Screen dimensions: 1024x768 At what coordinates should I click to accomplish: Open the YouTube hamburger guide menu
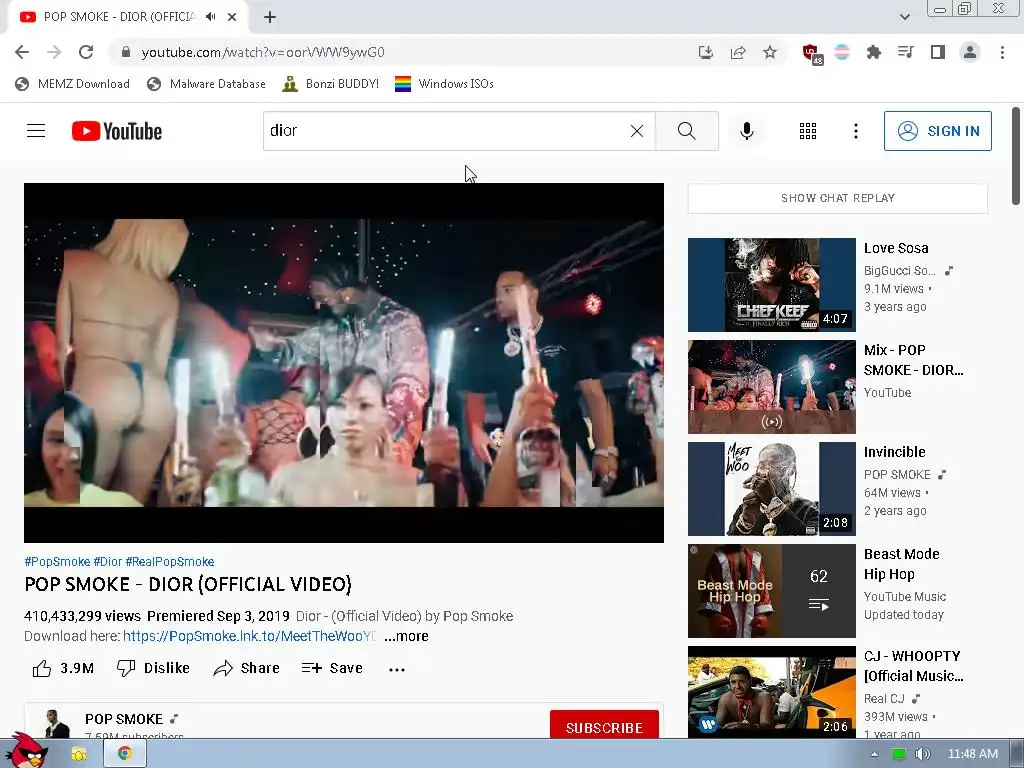pos(36,131)
